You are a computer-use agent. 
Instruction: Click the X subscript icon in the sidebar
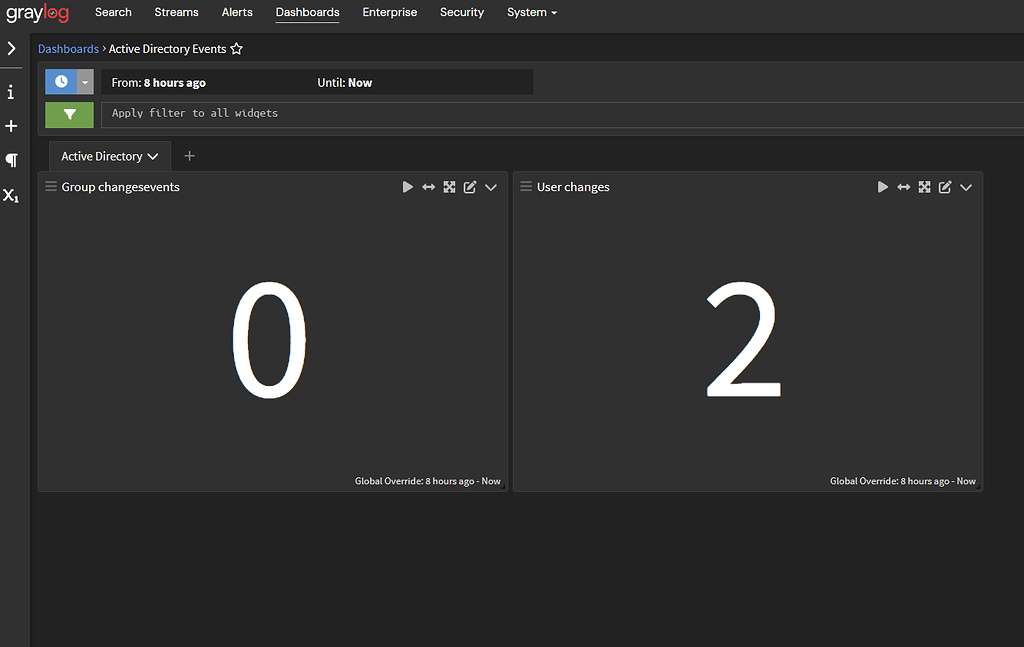11,195
